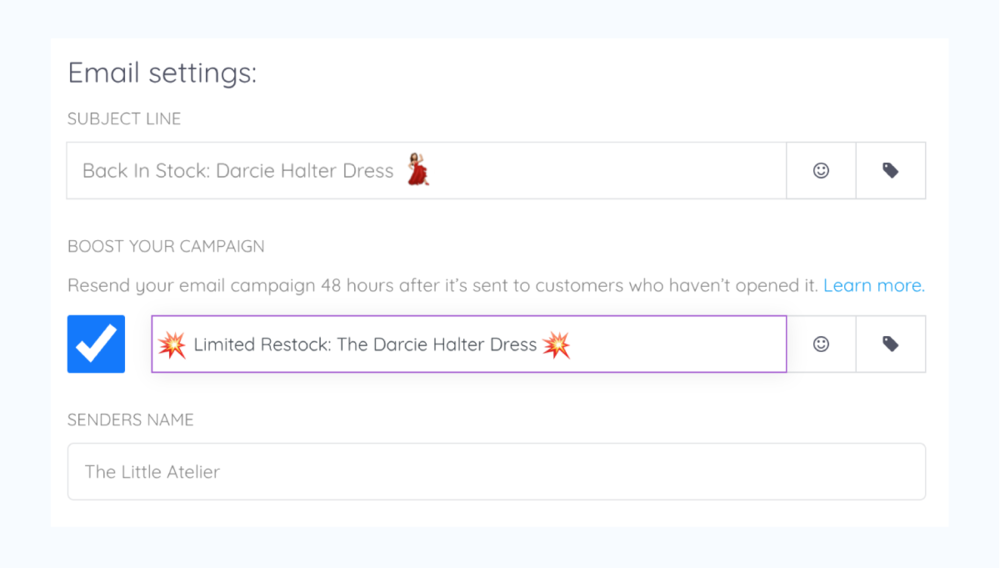Viewport: 1000px width, 568px height.
Task: Open emoji picker for the subject line
Action: pyautogui.click(x=821, y=171)
